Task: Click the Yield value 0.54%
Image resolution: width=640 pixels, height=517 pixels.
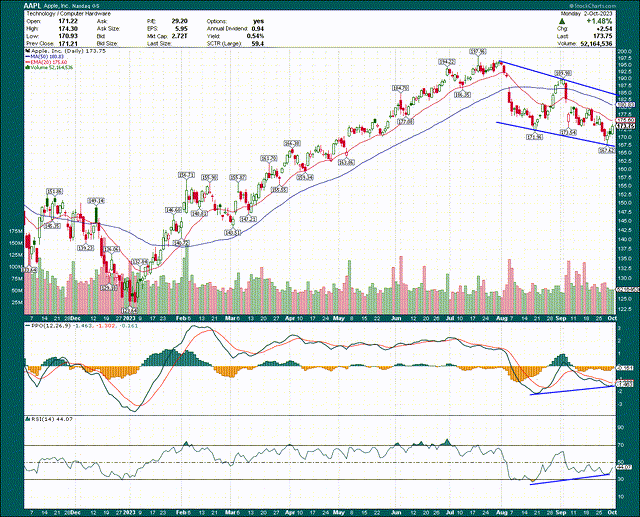Action: tap(256, 36)
